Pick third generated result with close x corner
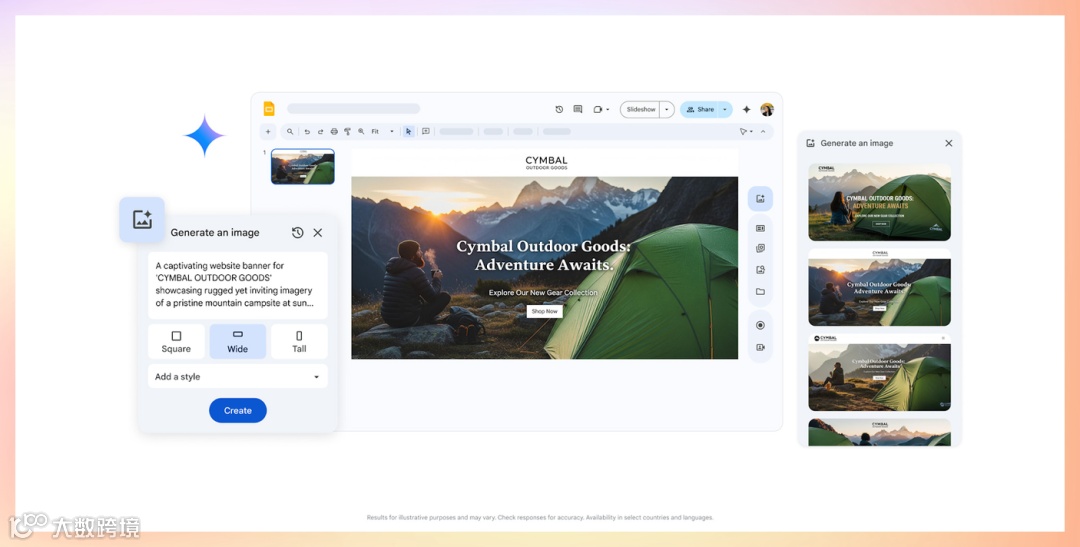 tap(880, 373)
